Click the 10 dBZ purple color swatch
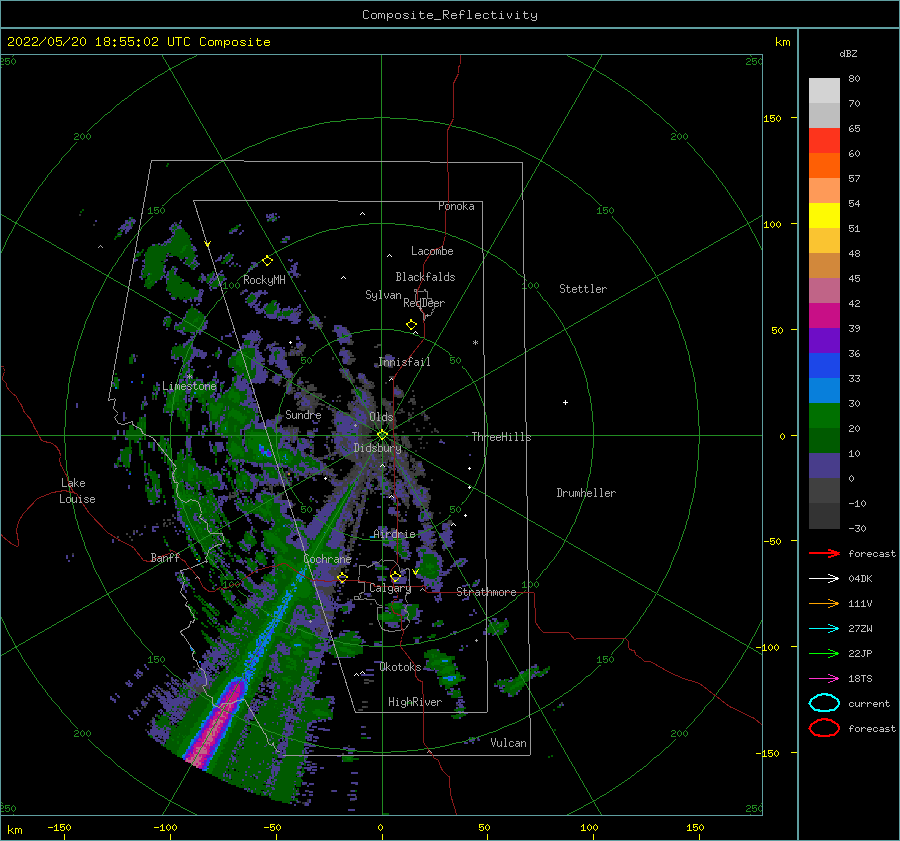 click(824, 465)
